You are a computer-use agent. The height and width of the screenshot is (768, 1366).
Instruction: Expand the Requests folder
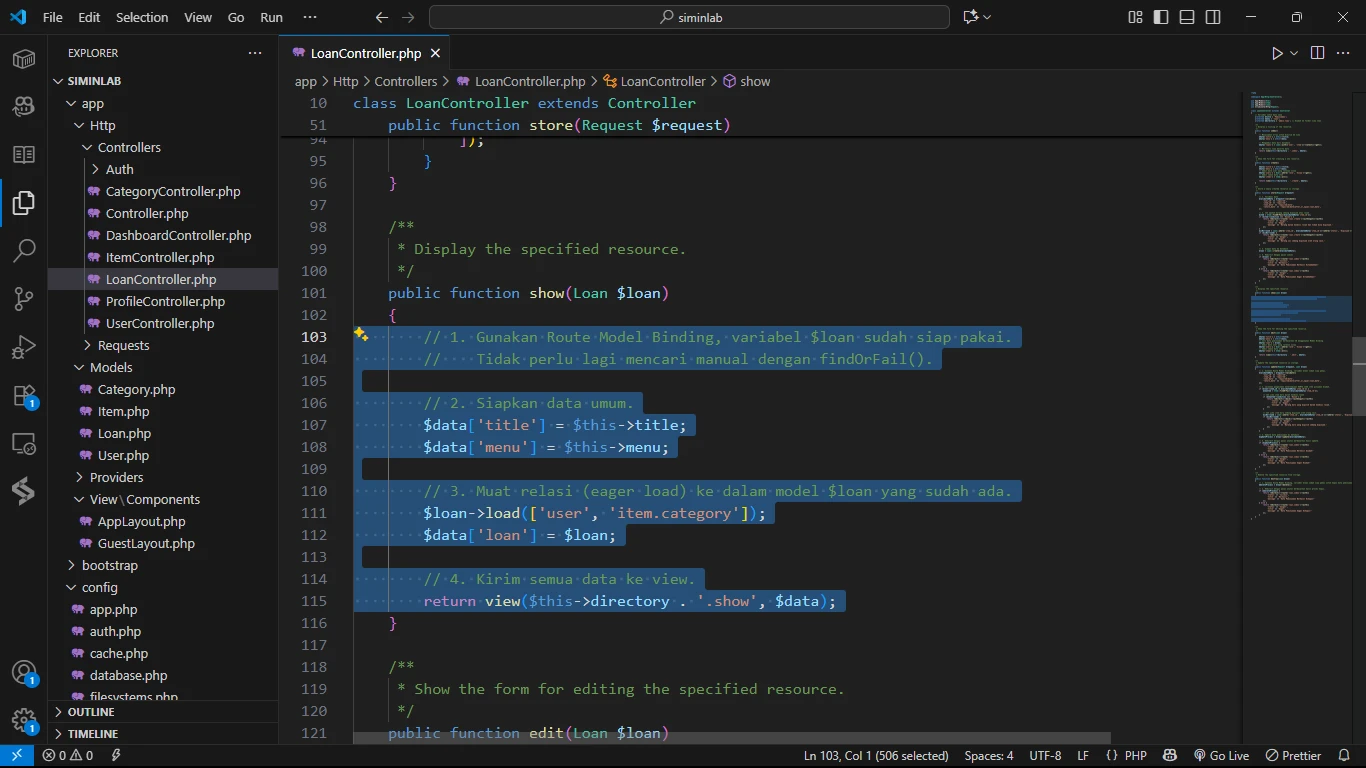click(x=123, y=345)
